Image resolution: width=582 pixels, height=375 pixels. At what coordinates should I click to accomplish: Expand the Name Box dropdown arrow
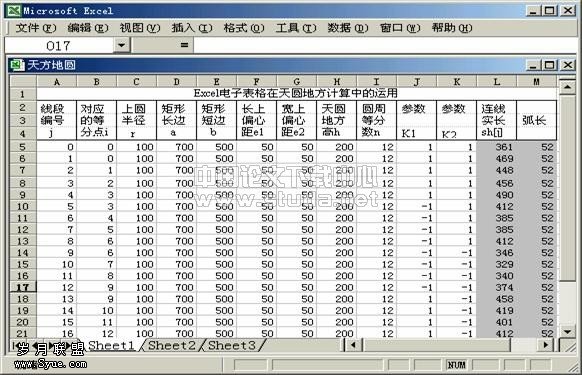pyautogui.click(x=121, y=45)
